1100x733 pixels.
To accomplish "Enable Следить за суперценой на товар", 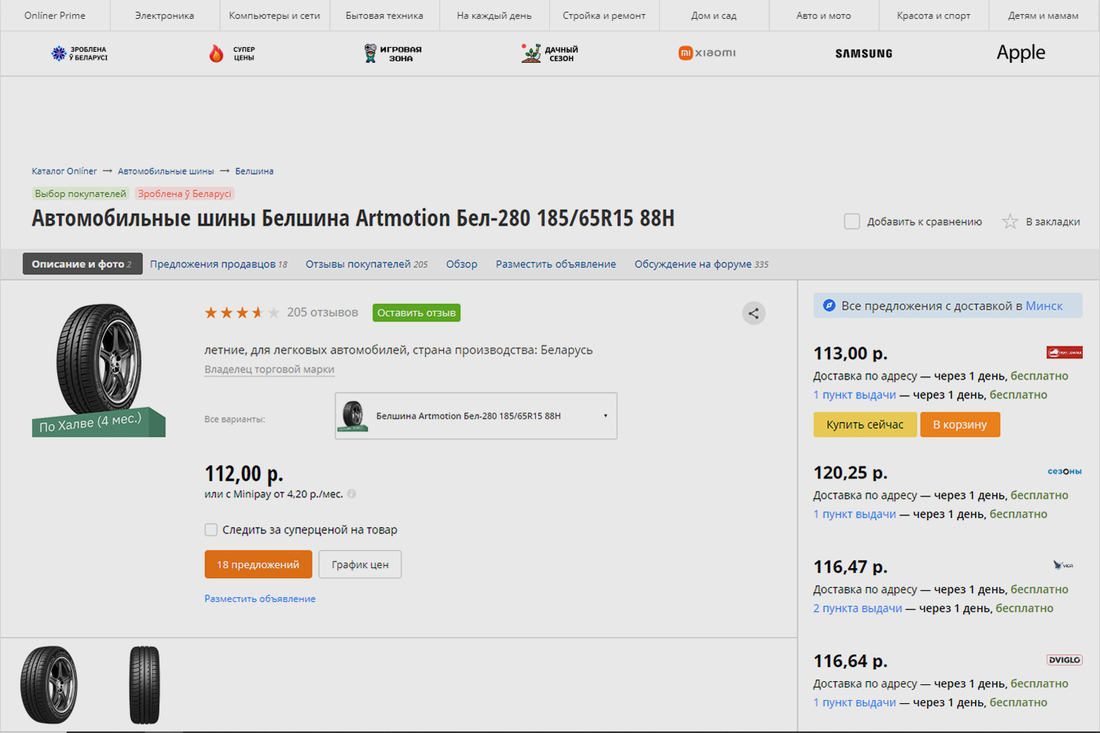I will [211, 529].
